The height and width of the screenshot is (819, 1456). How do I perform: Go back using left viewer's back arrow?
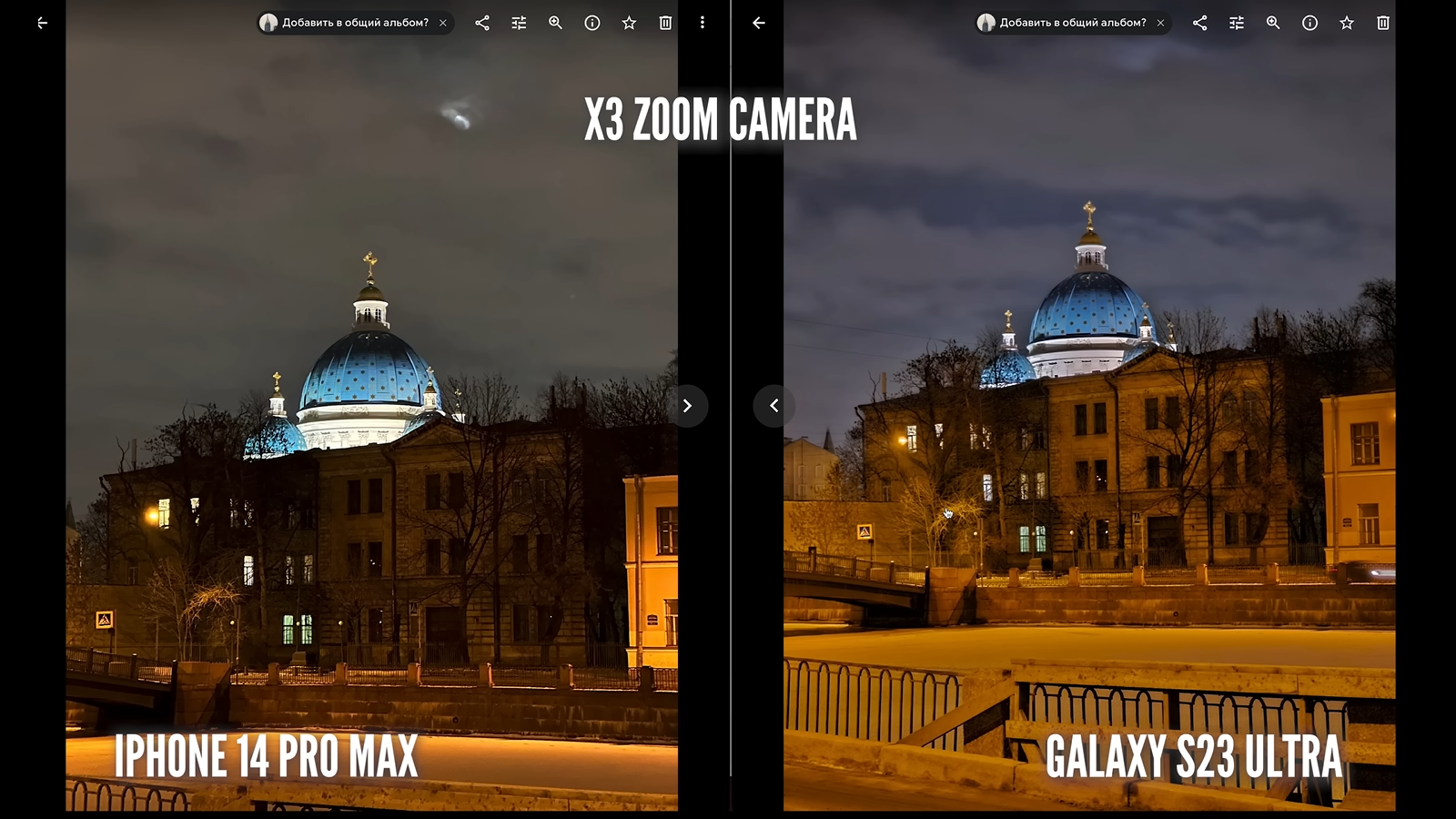tap(42, 23)
